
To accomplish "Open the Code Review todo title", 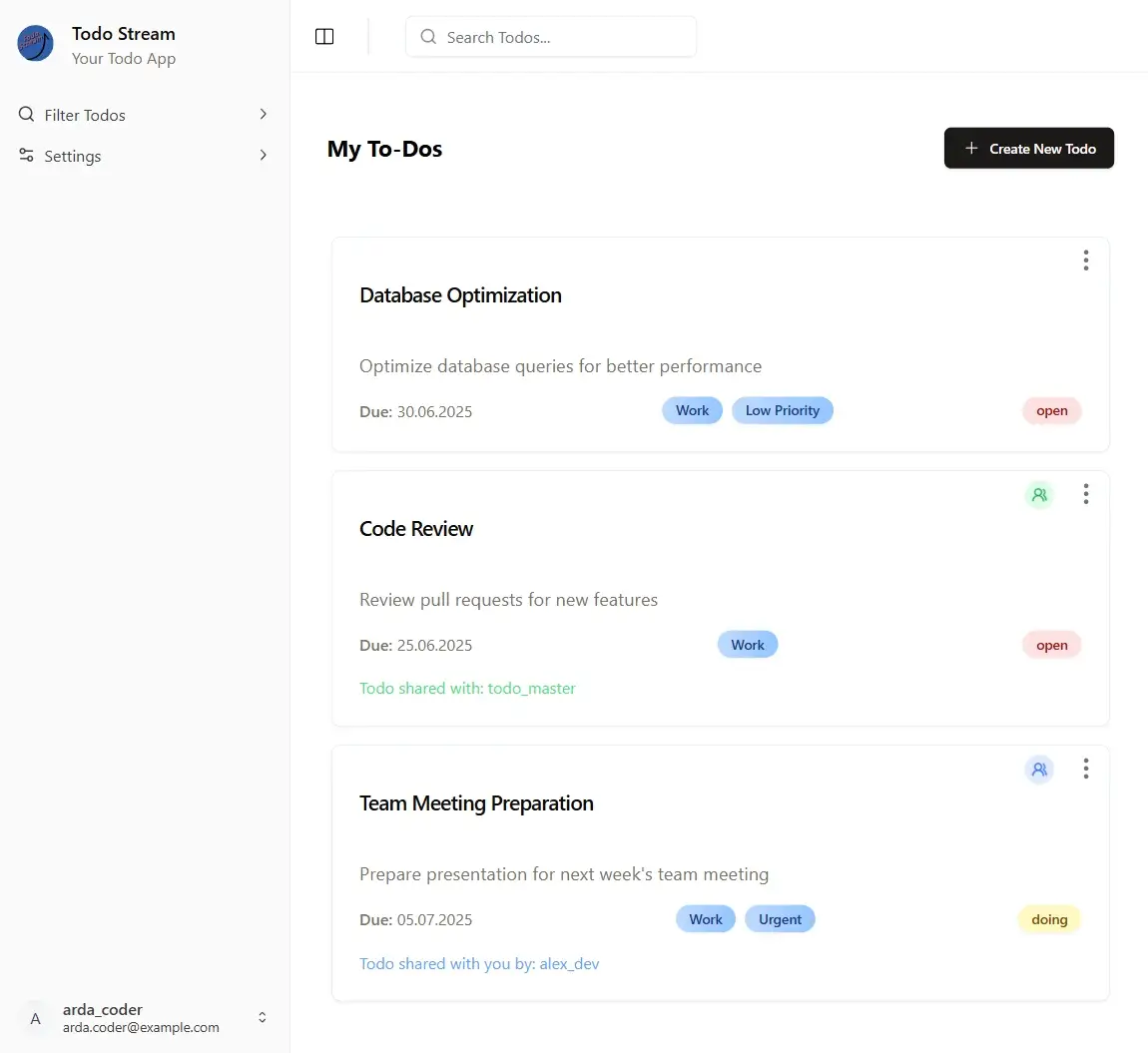I will [416, 529].
